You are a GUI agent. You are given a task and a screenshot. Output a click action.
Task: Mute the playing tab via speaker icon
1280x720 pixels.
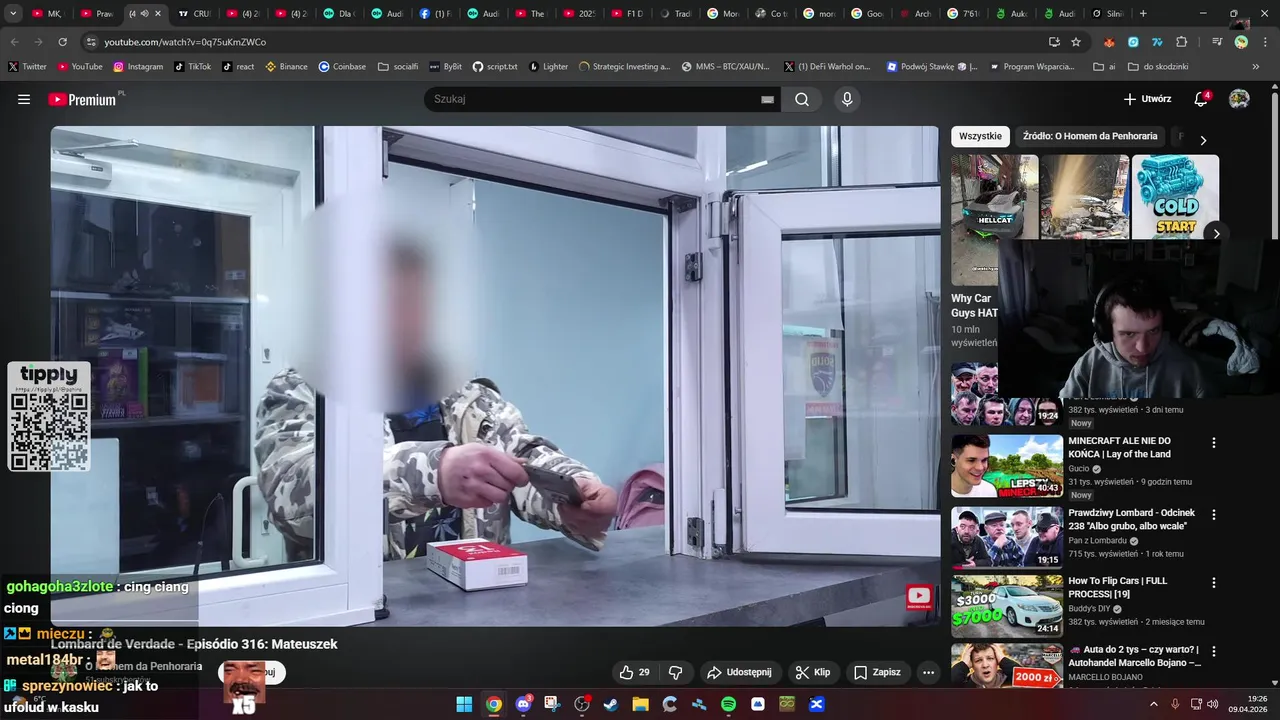(x=144, y=14)
